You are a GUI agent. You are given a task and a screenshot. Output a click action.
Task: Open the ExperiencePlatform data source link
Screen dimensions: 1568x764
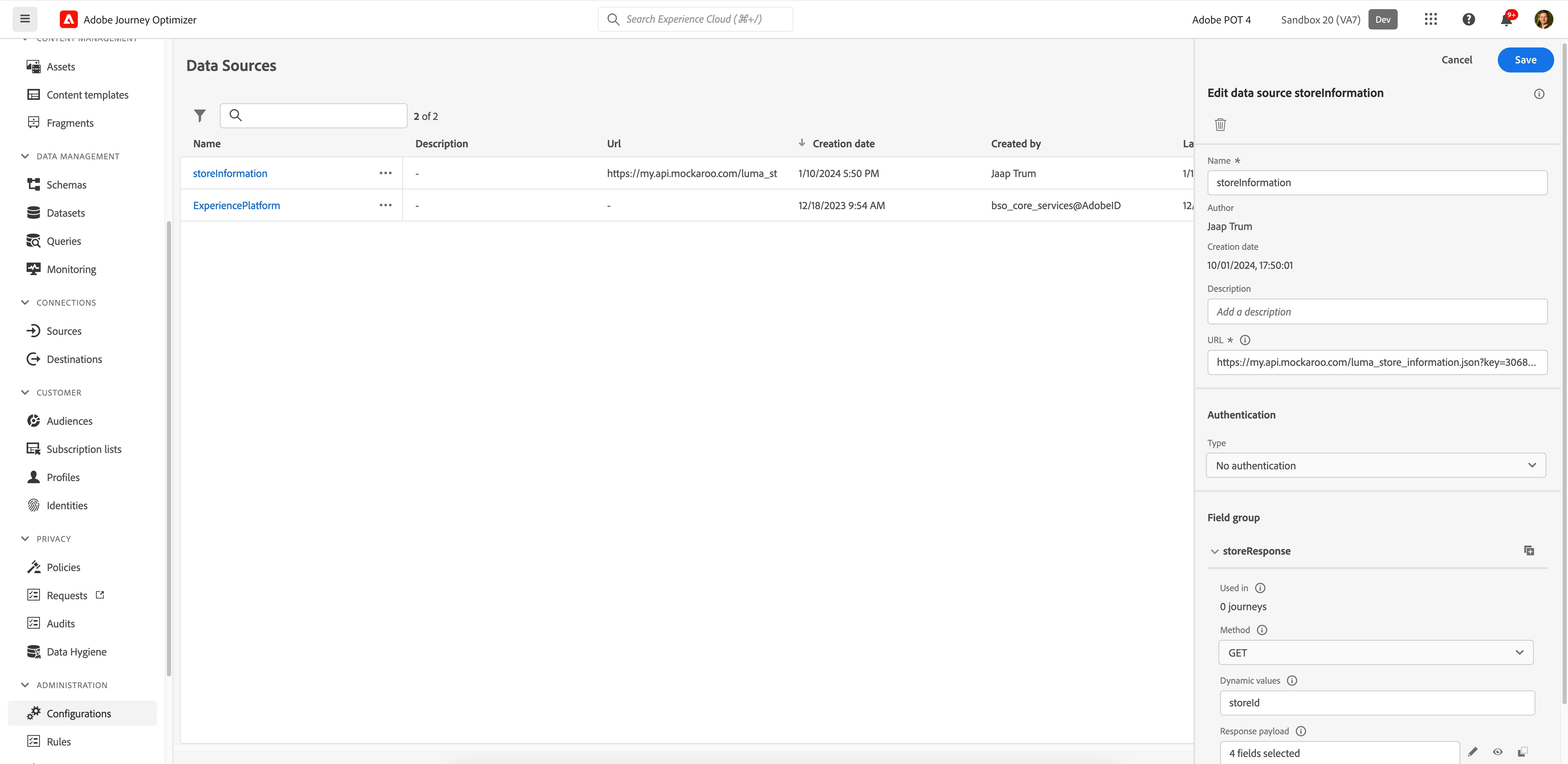pyautogui.click(x=236, y=206)
